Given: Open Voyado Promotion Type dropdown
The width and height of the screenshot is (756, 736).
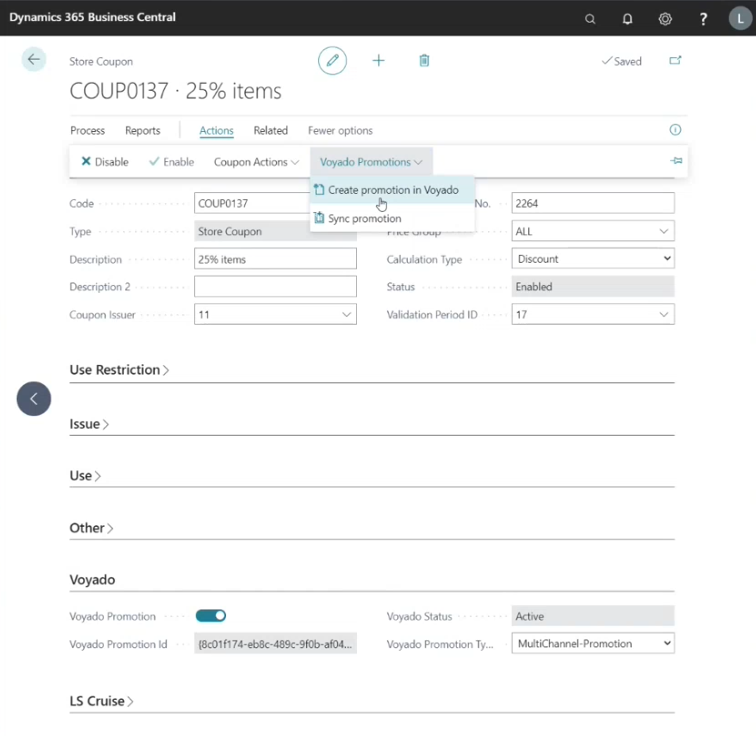Looking at the screenshot, I should [x=667, y=643].
